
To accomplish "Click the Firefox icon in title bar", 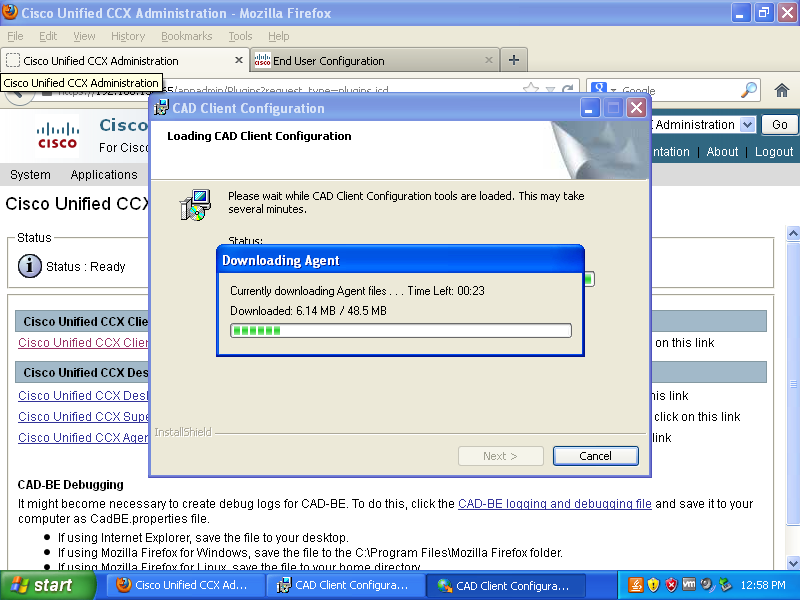I will click(10, 12).
